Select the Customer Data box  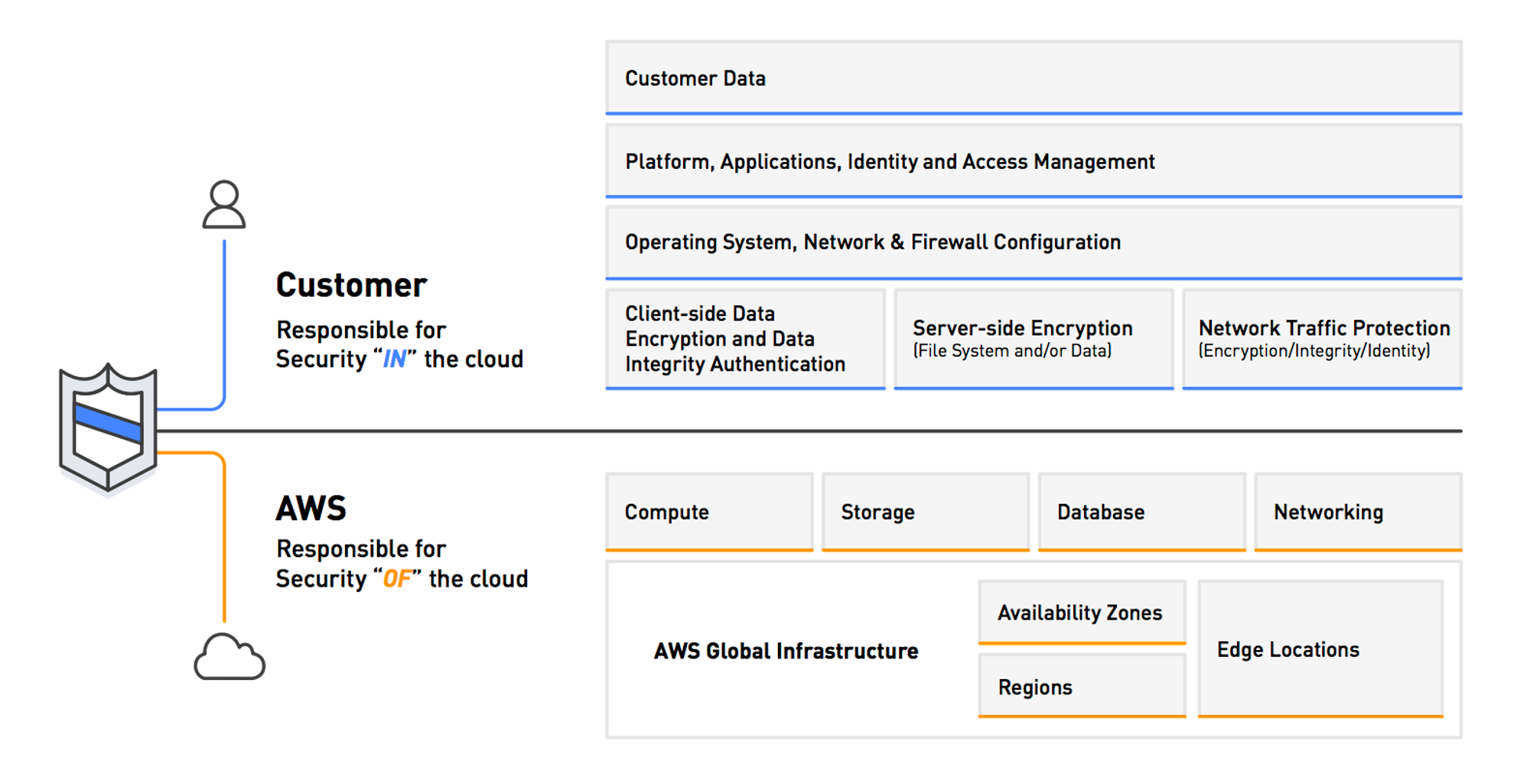pos(1033,78)
